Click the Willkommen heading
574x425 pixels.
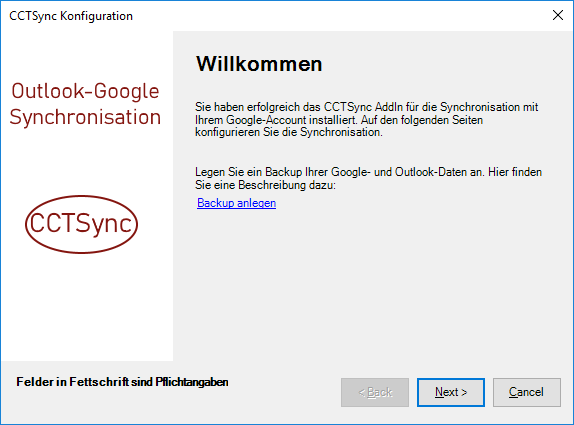259,64
